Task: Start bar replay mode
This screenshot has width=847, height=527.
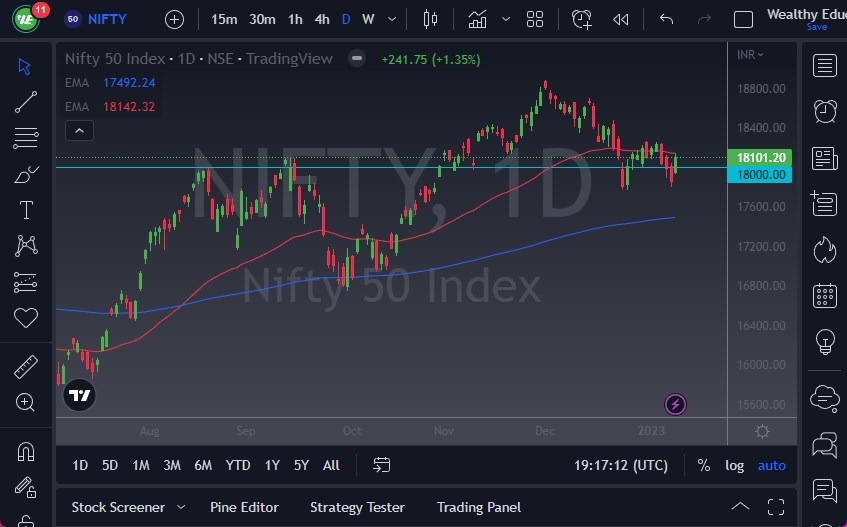Action: tap(621, 20)
